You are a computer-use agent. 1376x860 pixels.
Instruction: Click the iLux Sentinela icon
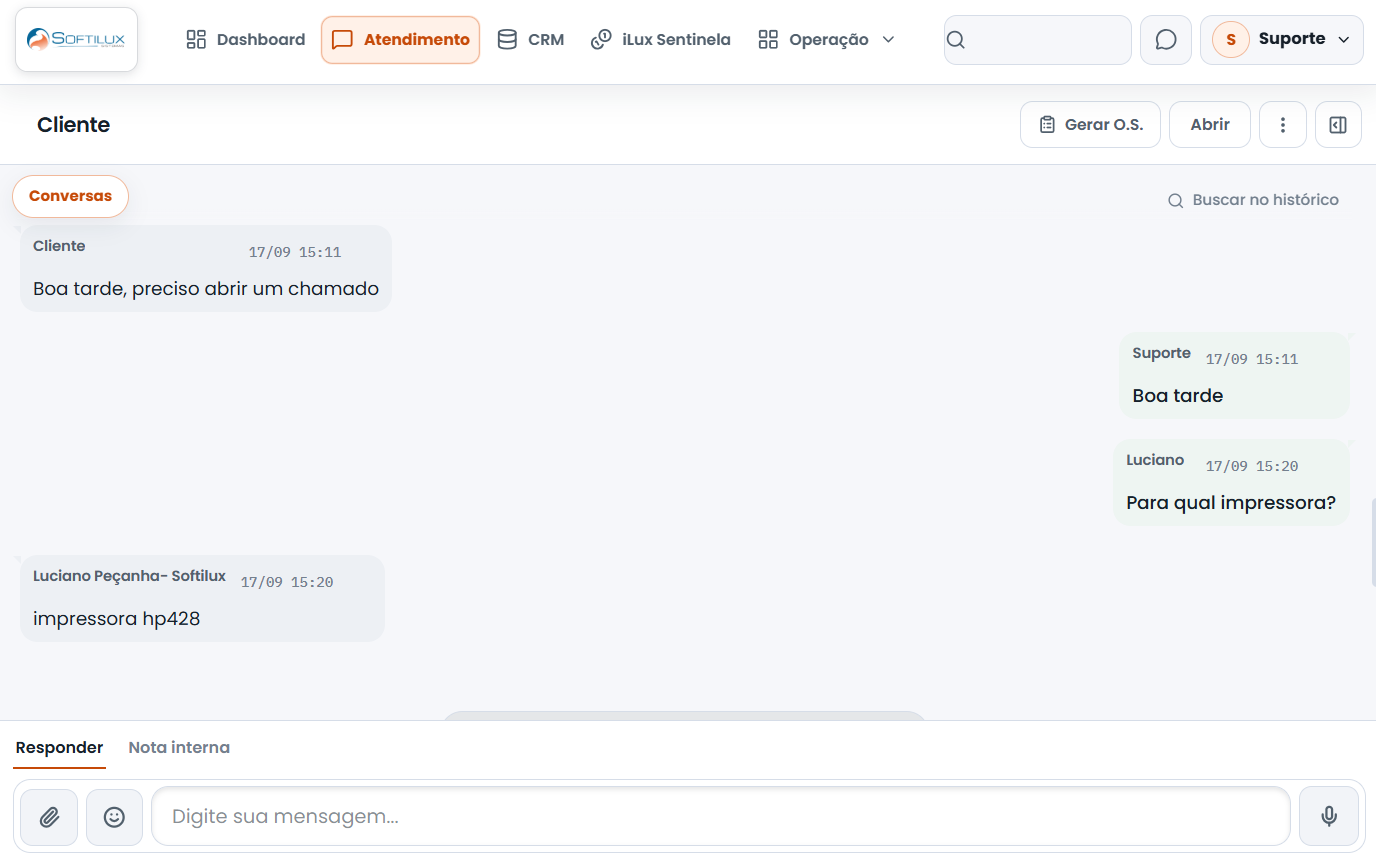pyautogui.click(x=601, y=40)
